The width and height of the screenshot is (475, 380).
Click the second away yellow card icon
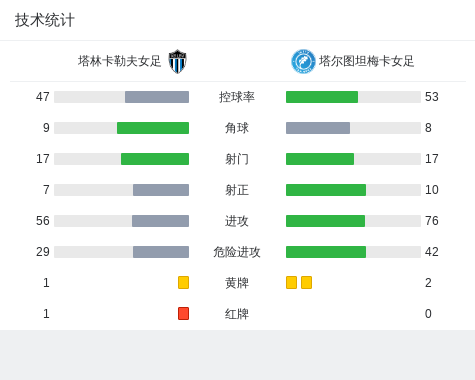click(306, 282)
